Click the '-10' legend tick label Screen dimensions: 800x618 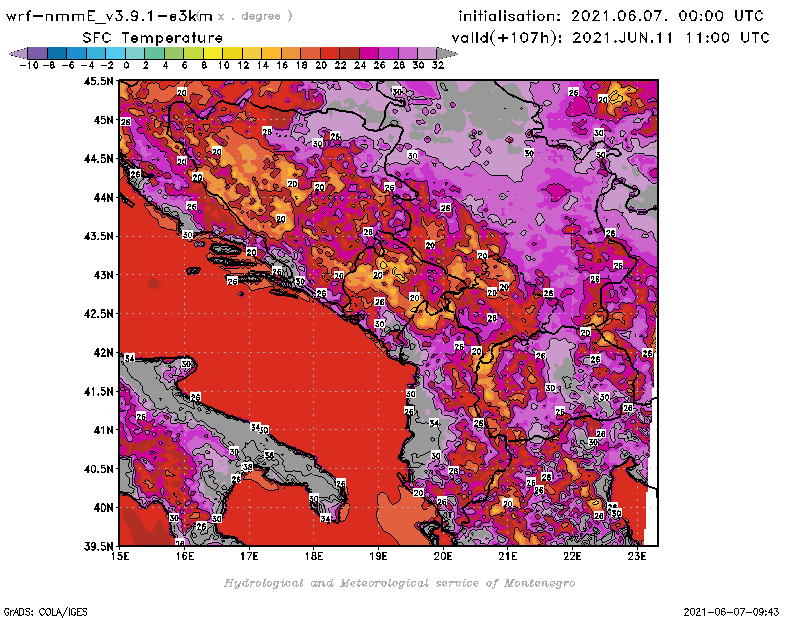(29, 65)
